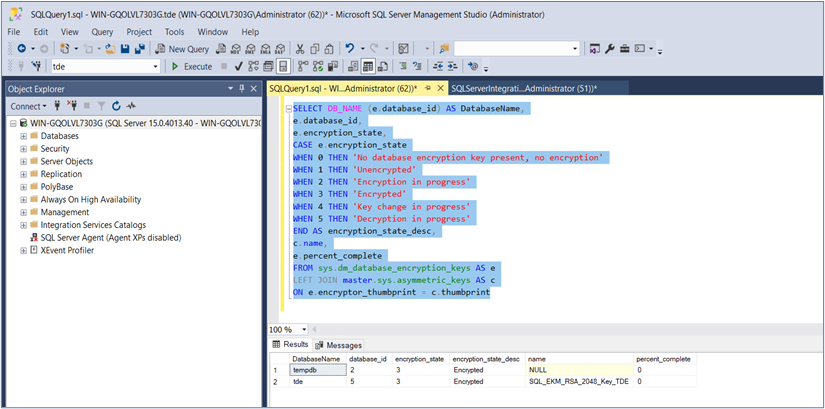Expand the Databases folder
Viewport: 825px width, 409px height.
(23, 136)
